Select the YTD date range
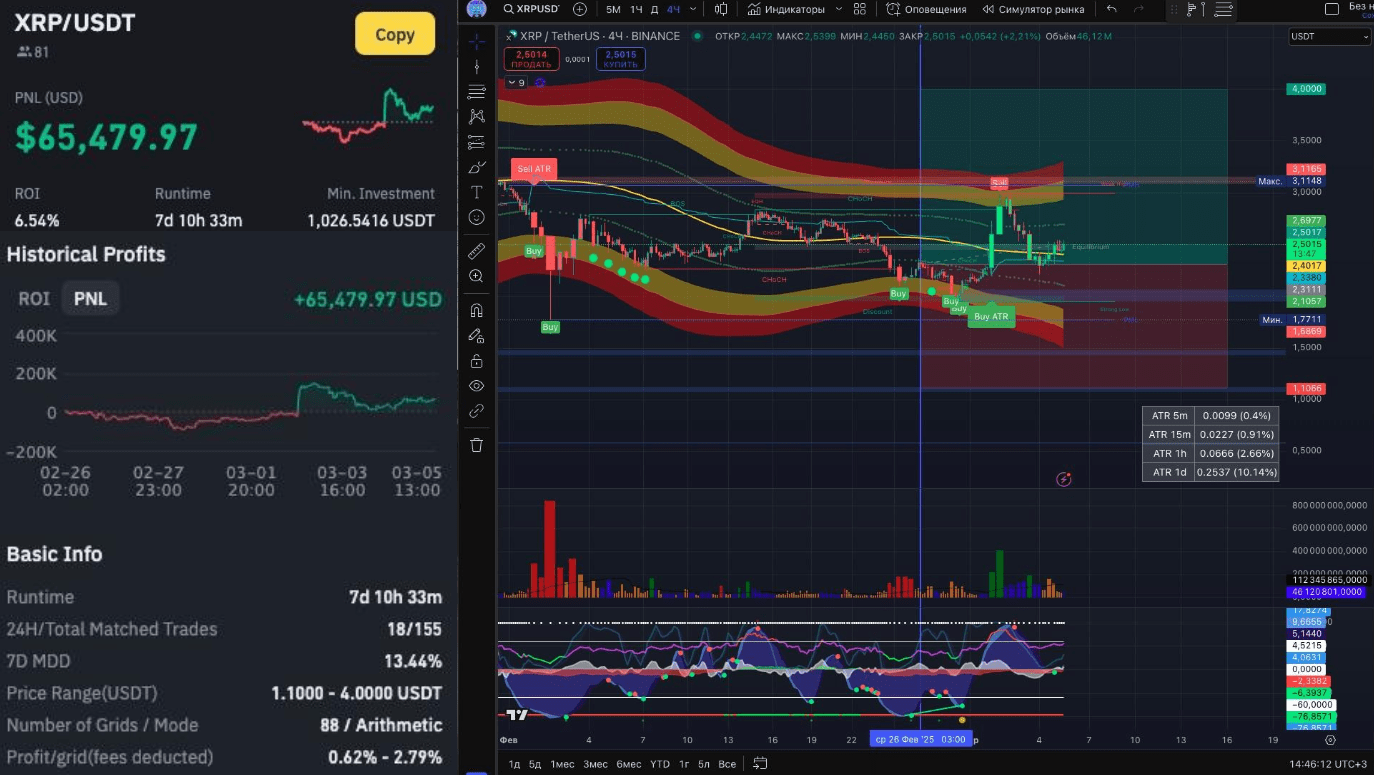 (x=660, y=764)
